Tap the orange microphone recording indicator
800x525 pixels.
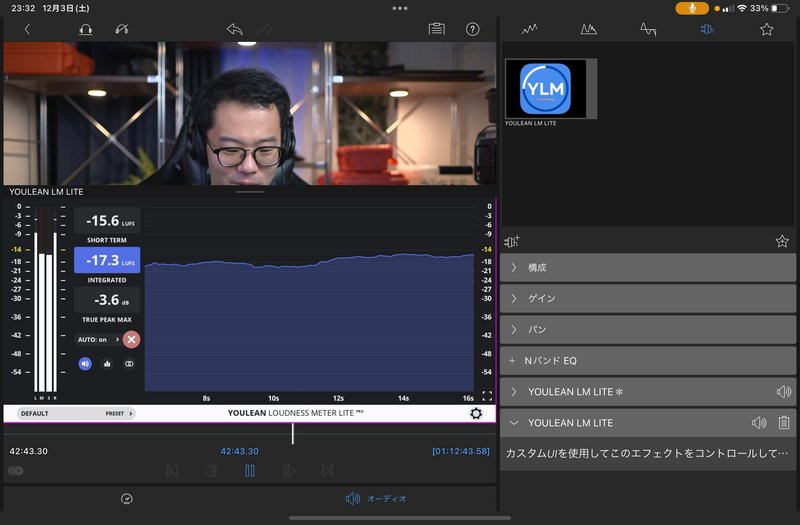(692, 8)
